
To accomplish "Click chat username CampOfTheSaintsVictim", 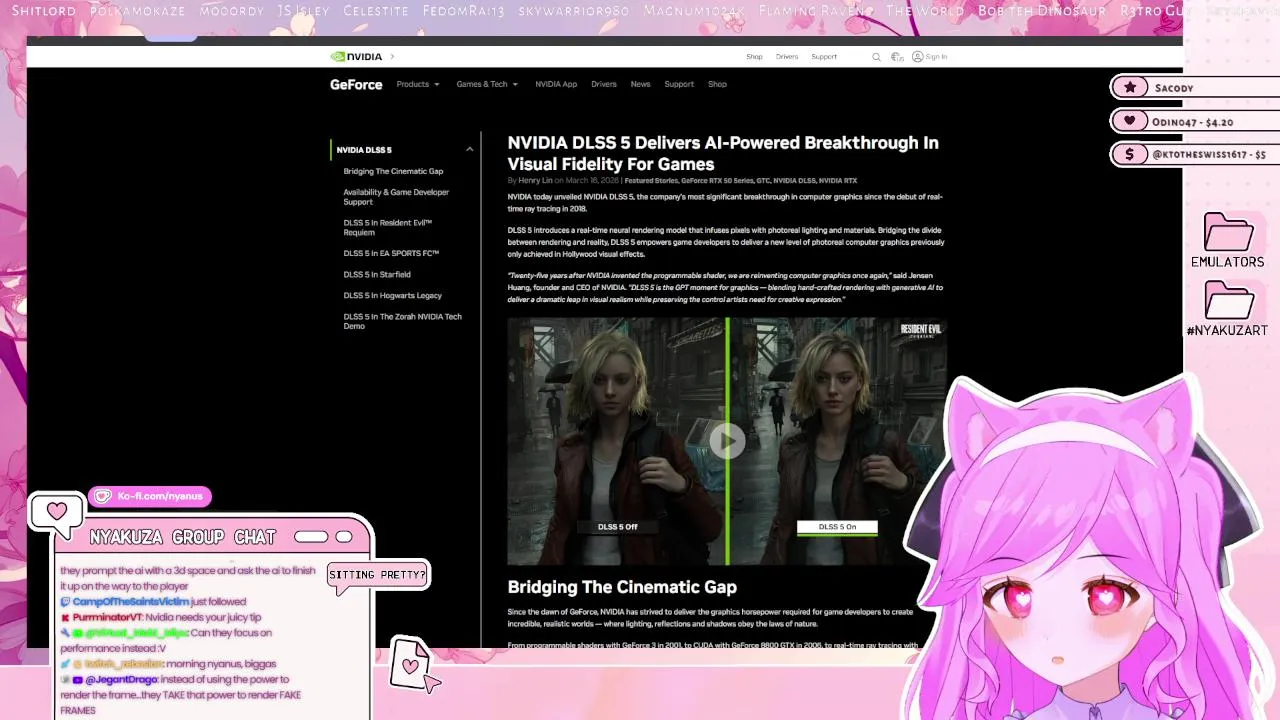I will pos(130,602).
